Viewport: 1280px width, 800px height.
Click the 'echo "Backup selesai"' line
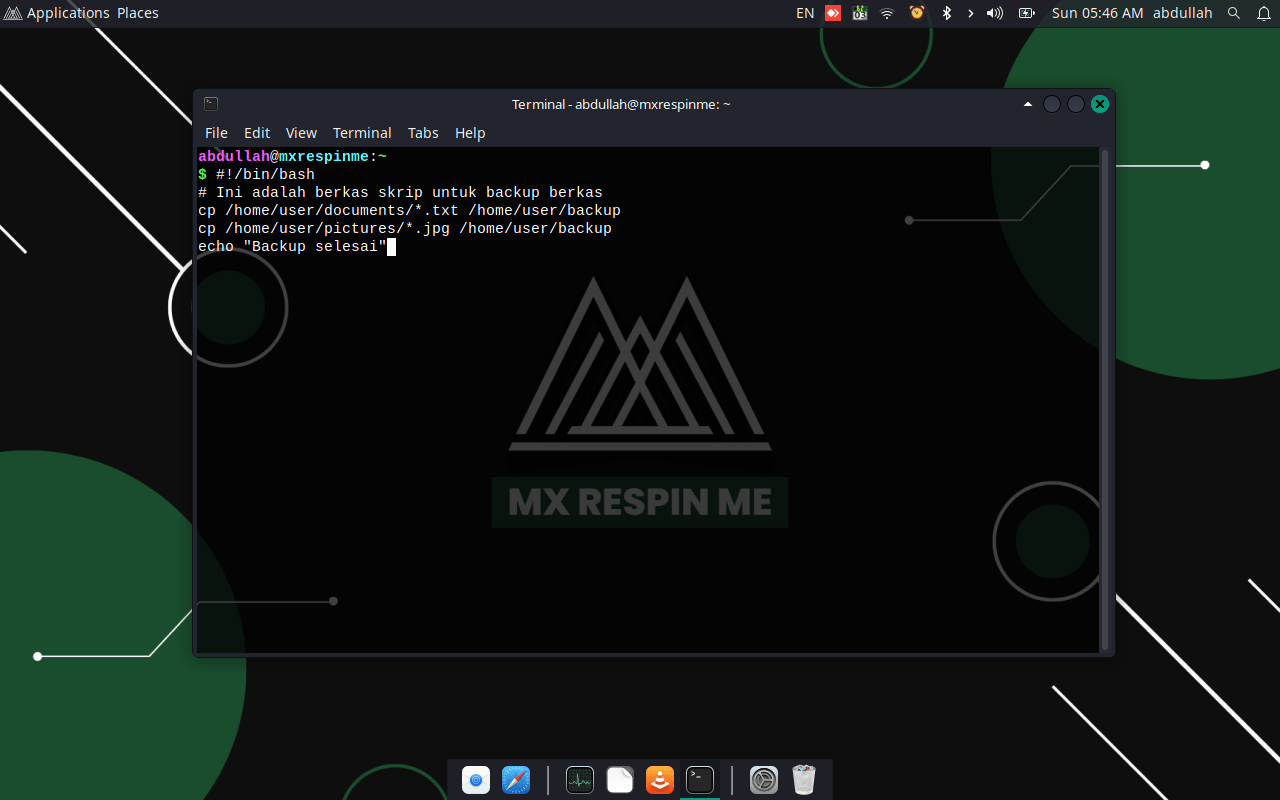pyautogui.click(x=292, y=246)
